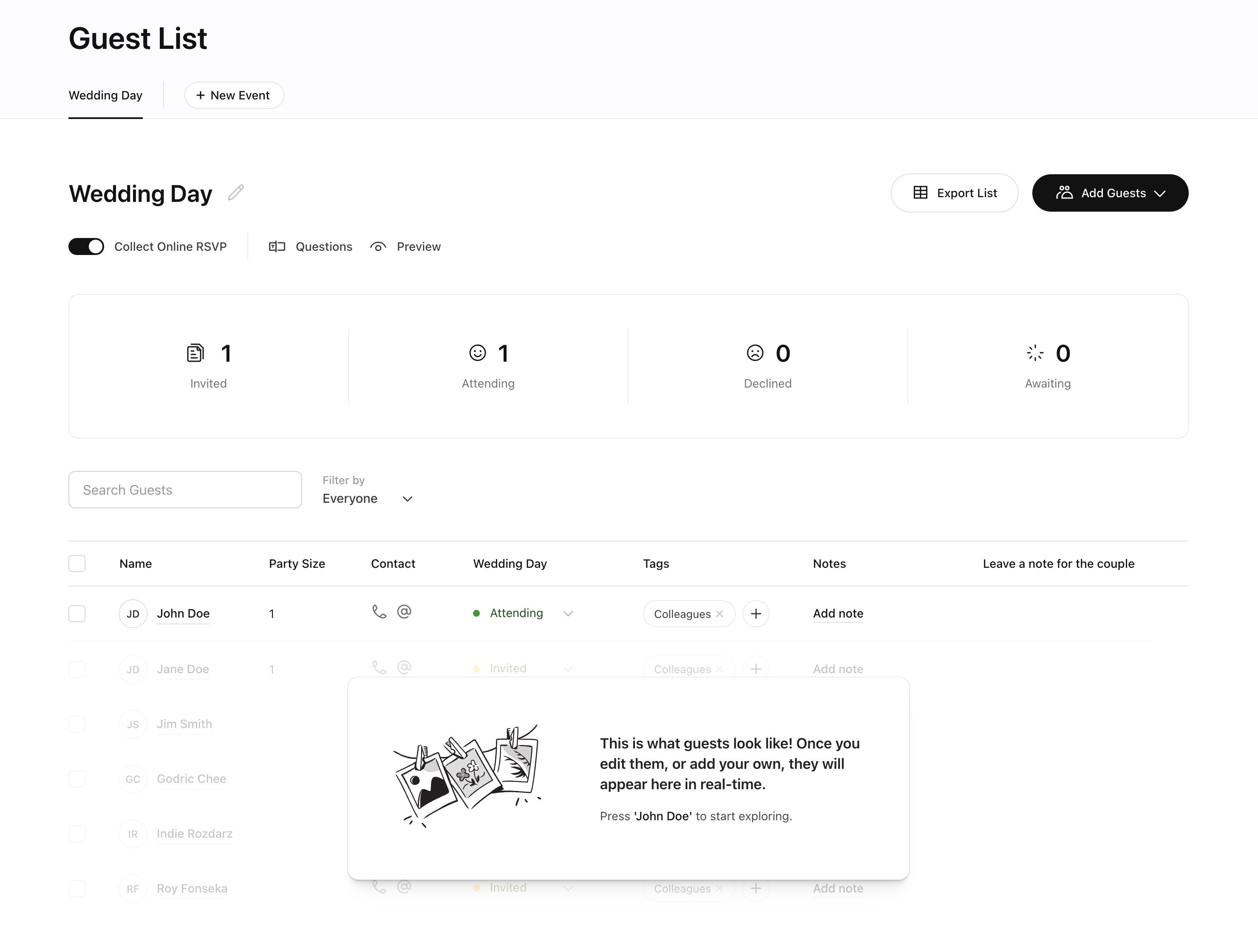The image size is (1258, 952).
Task: Open the Add Guests dropdown button
Action: [1110, 193]
